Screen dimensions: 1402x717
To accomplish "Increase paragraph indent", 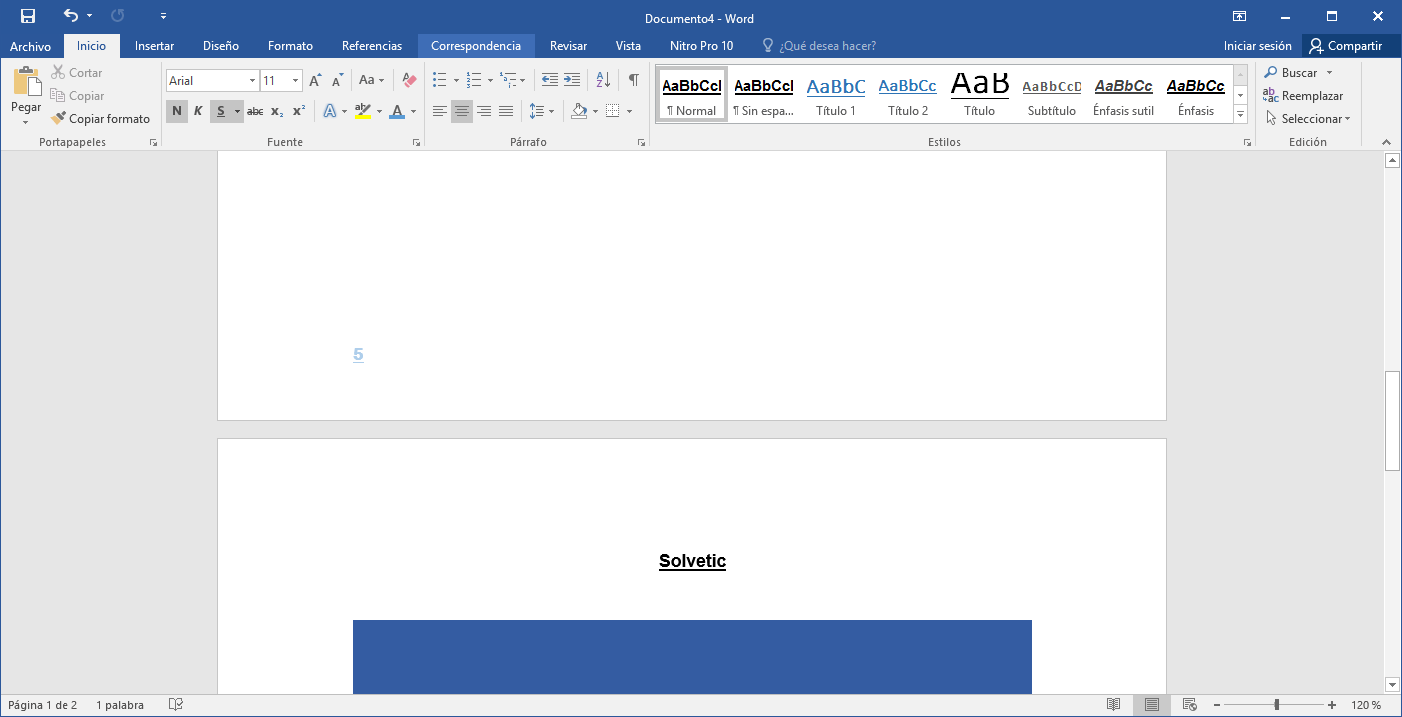I will pyautogui.click(x=572, y=81).
